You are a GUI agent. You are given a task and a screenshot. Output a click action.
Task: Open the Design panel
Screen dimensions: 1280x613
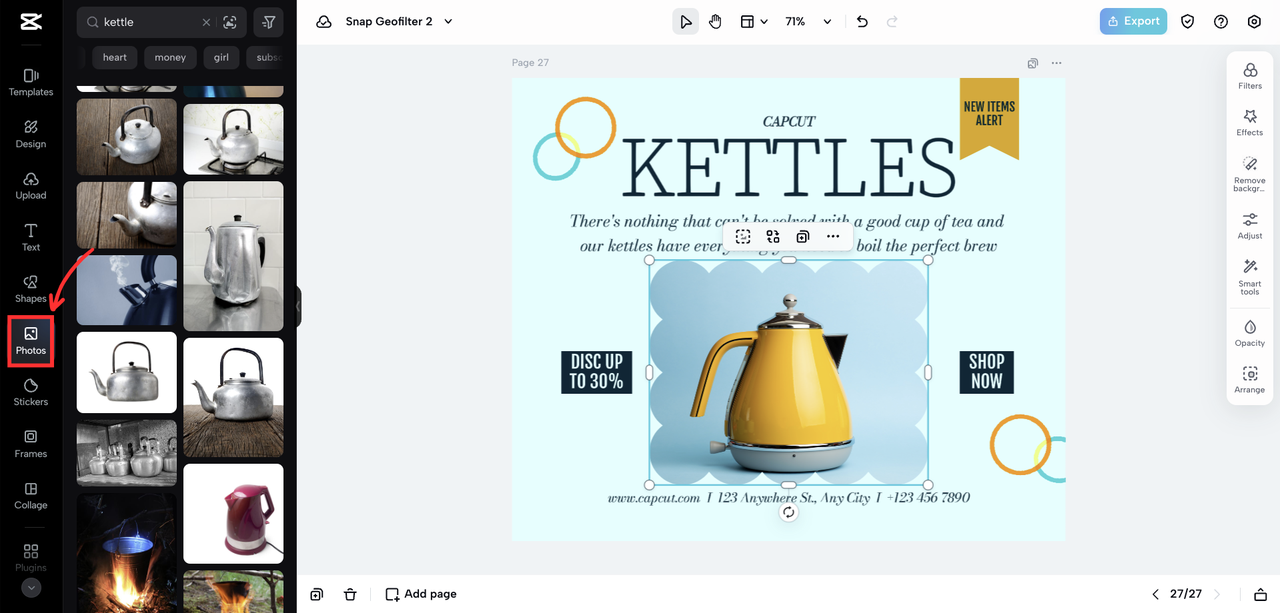31,134
